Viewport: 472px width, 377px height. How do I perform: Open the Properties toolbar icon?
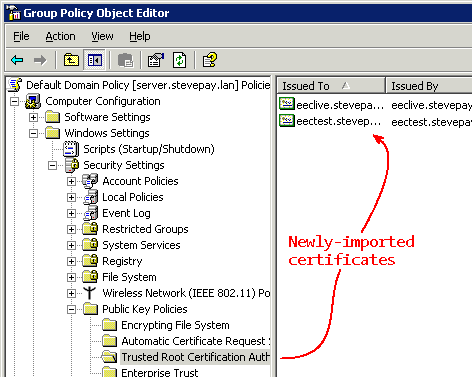pyautogui.click(x=156, y=60)
